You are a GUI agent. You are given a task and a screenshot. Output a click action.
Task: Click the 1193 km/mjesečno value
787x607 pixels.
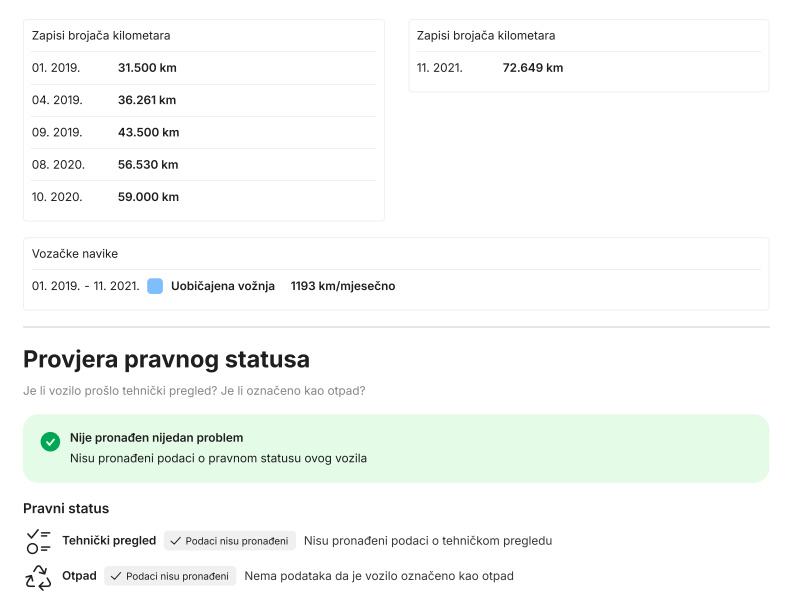pos(342,286)
